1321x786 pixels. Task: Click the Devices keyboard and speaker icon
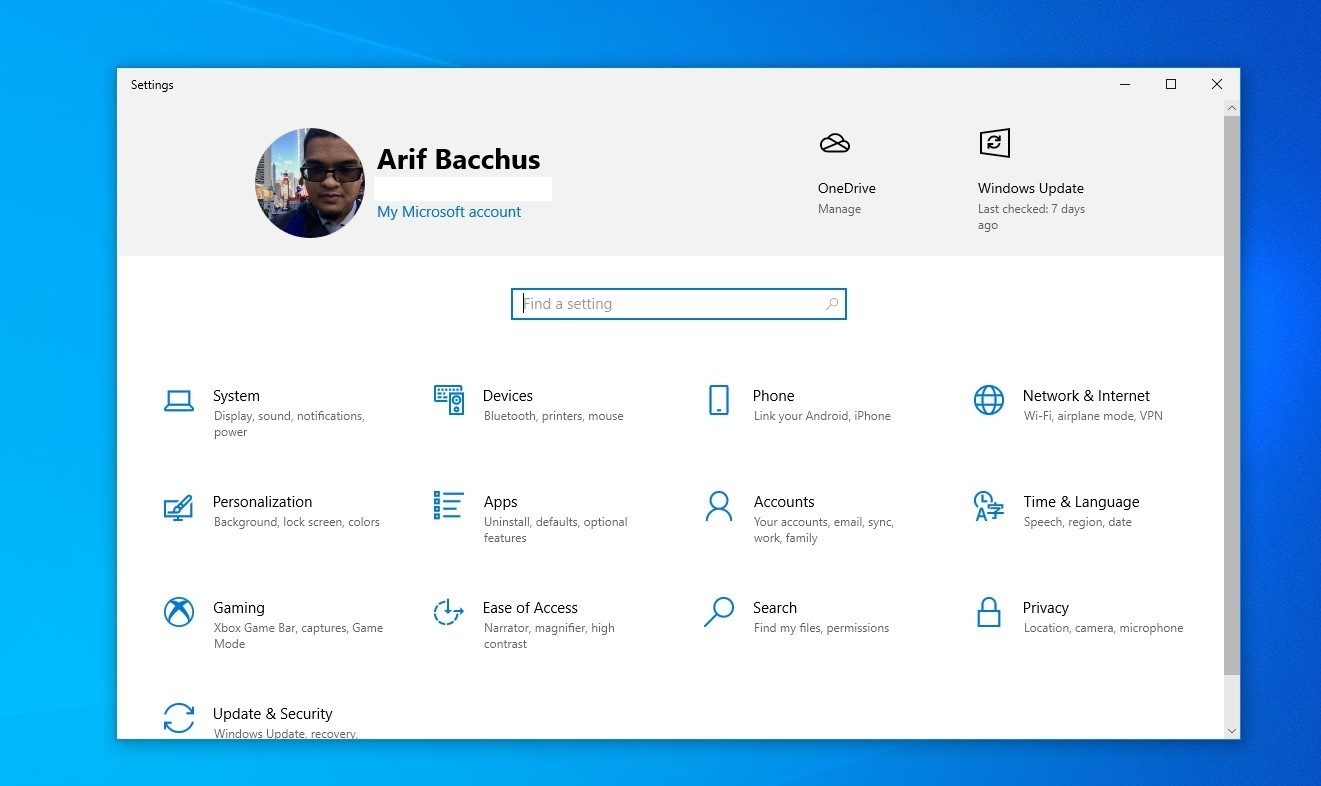449,400
